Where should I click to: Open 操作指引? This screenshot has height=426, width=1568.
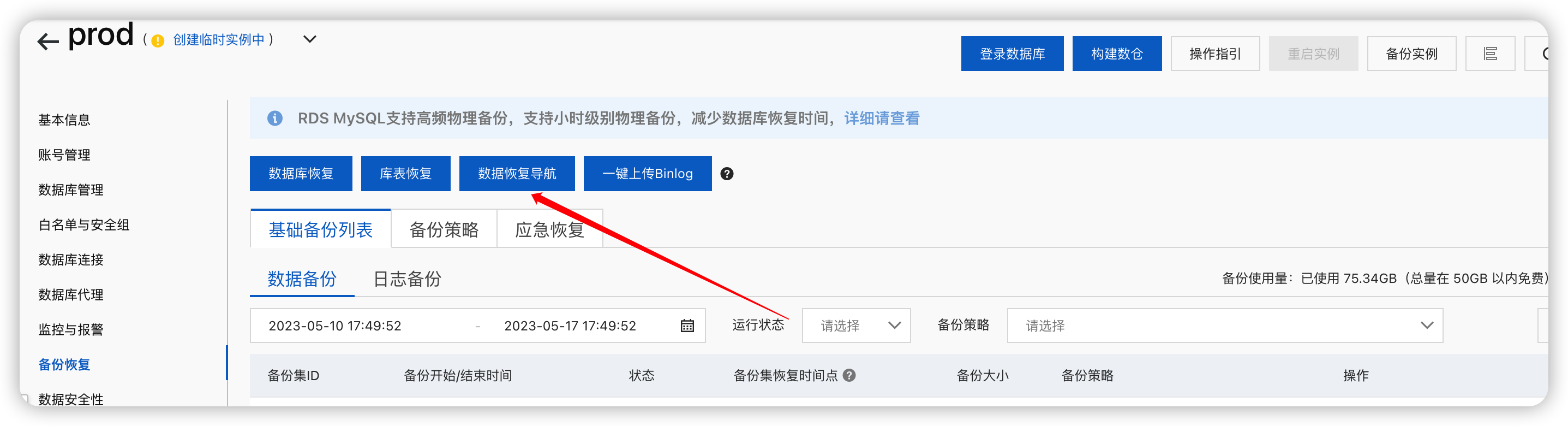(x=1215, y=54)
